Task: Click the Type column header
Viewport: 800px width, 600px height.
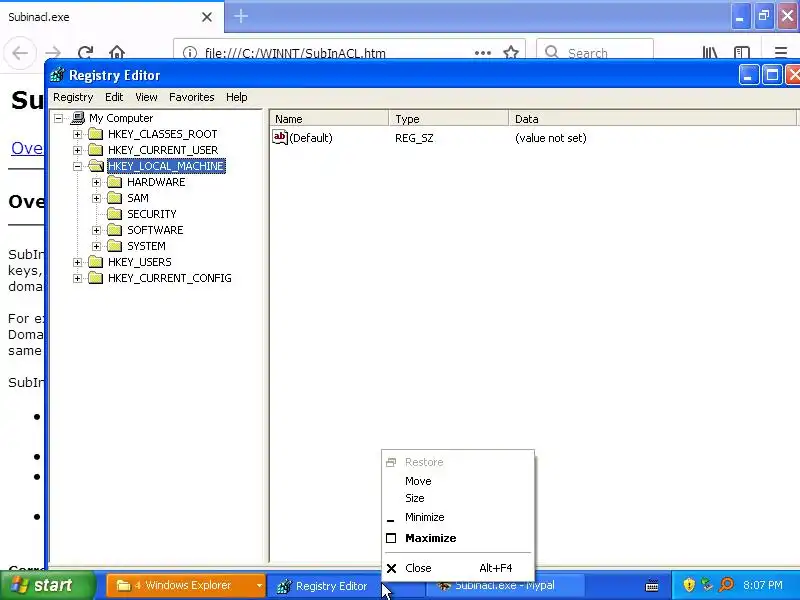Action: pyautogui.click(x=449, y=119)
